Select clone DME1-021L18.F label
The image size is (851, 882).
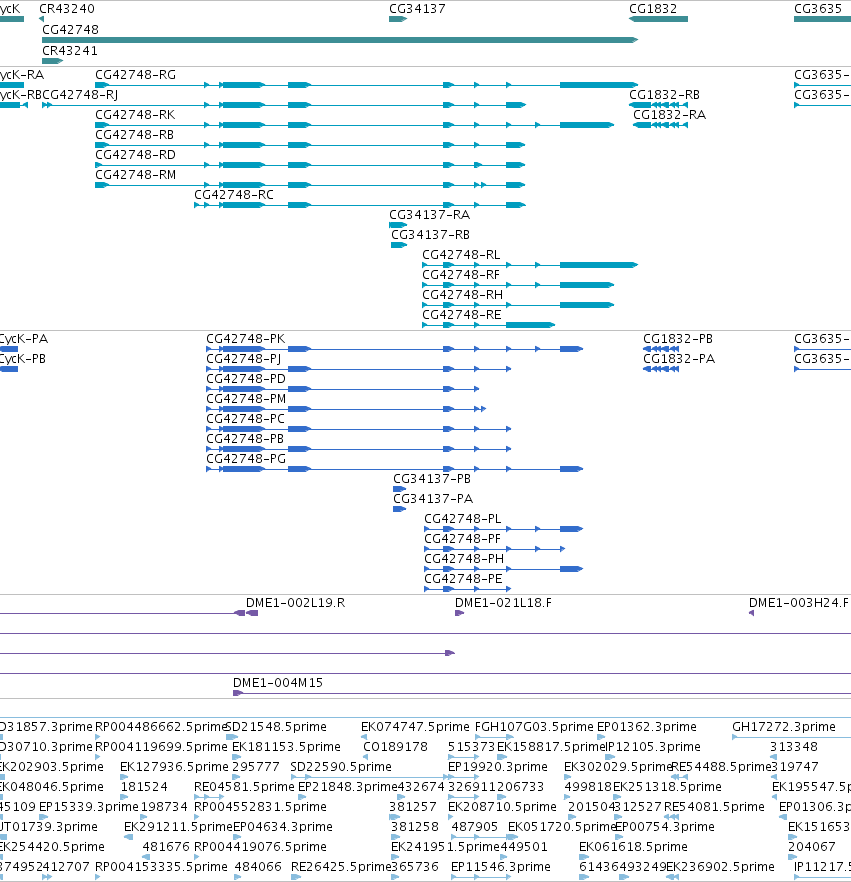(x=503, y=603)
